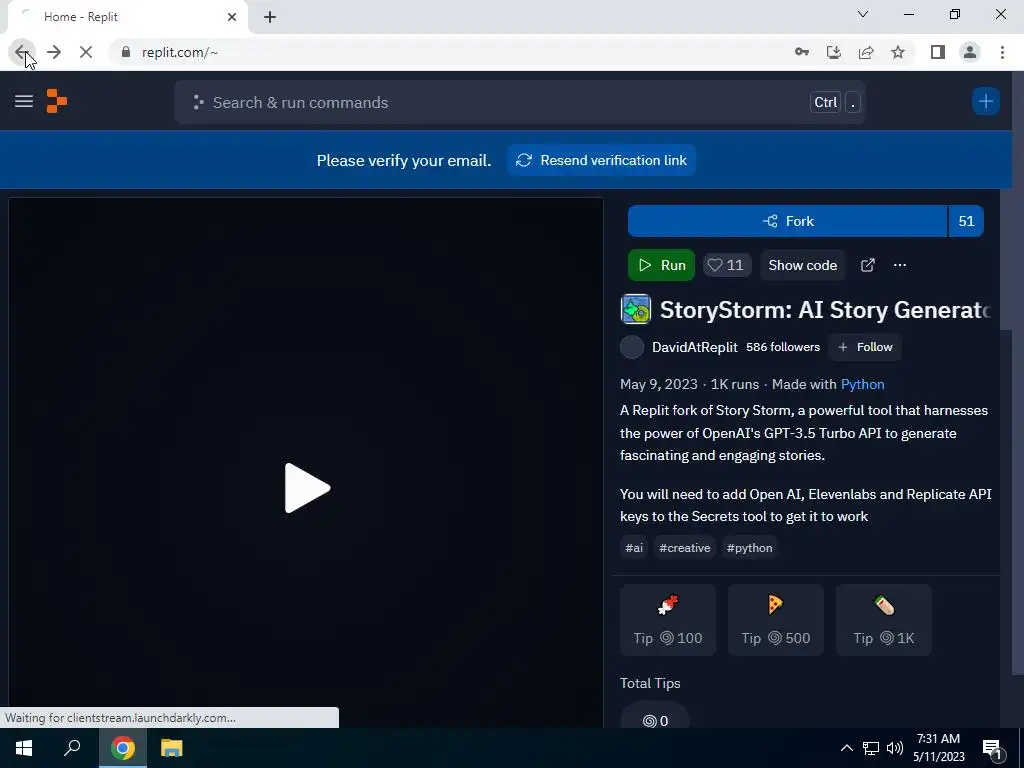Play the Repl cover video
The width and height of the screenshot is (1024, 768).
pos(307,488)
